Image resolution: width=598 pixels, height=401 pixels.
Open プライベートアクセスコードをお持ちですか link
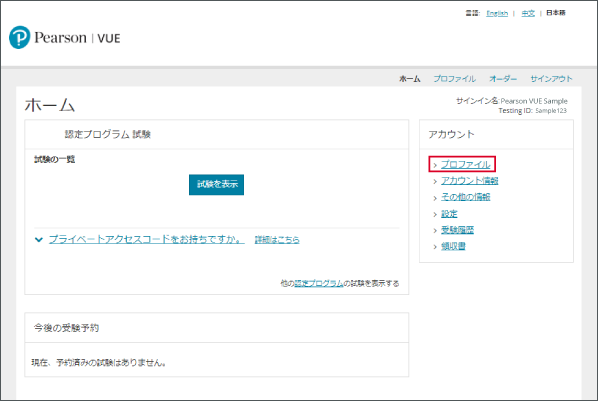click(x=146, y=239)
